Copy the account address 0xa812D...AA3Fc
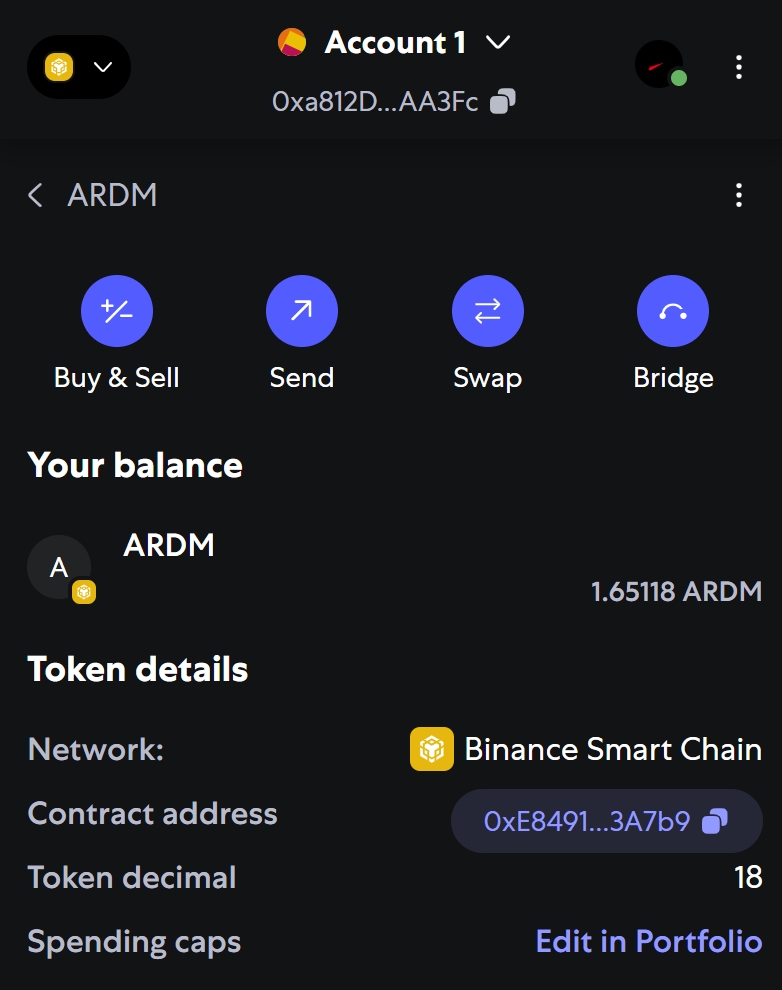The image size is (782, 990). click(503, 101)
